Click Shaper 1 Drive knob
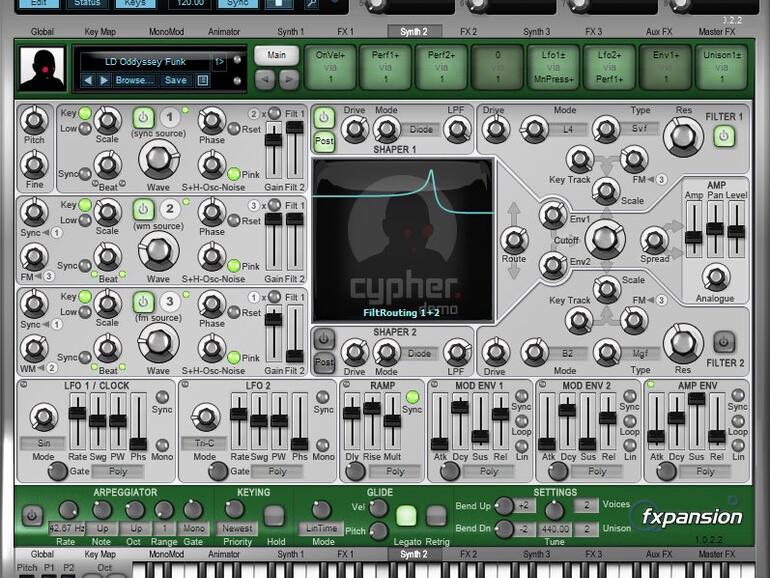The width and height of the screenshot is (770, 578). pyautogui.click(x=354, y=130)
